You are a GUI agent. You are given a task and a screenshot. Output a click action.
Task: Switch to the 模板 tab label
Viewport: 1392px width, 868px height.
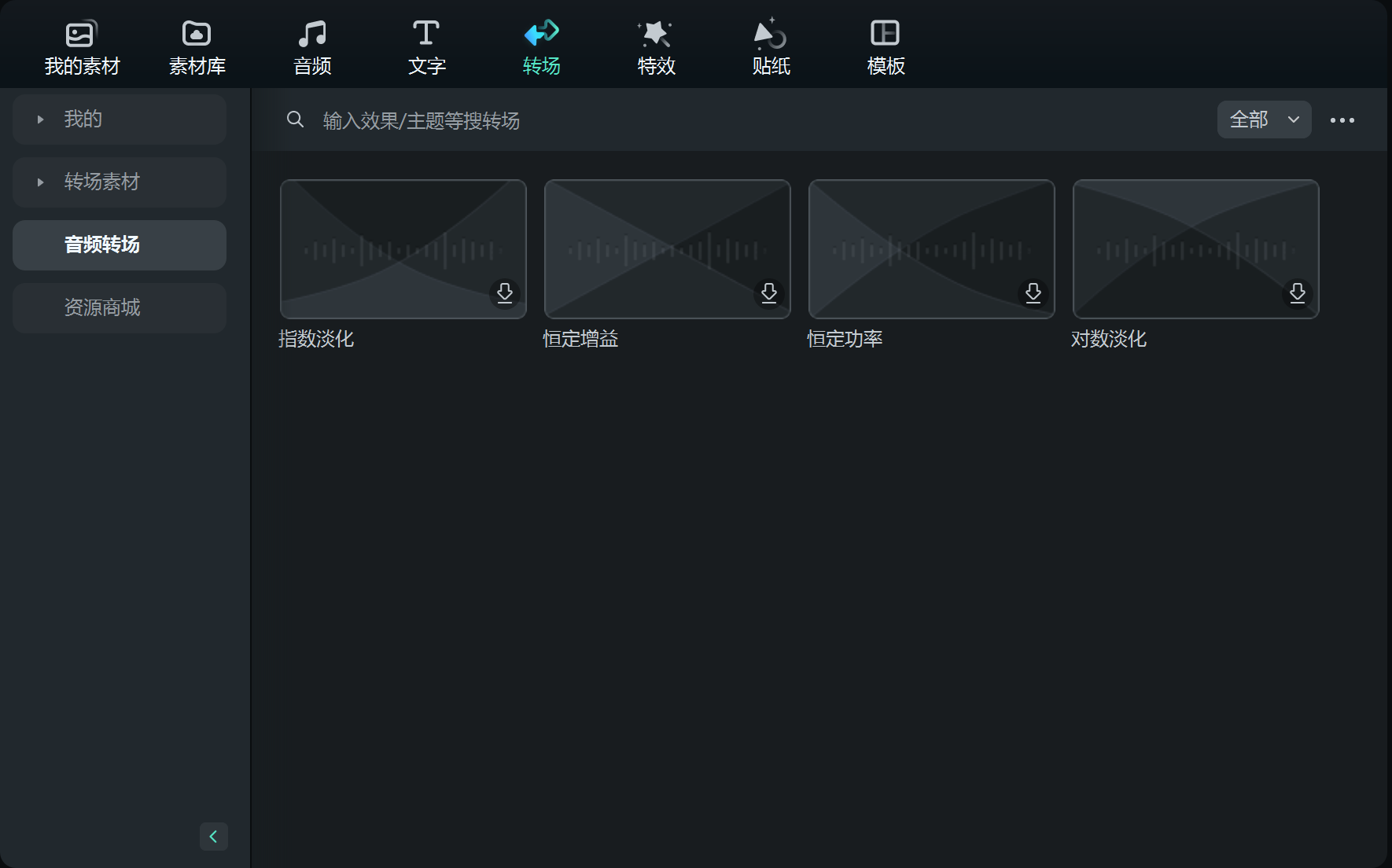click(886, 66)
